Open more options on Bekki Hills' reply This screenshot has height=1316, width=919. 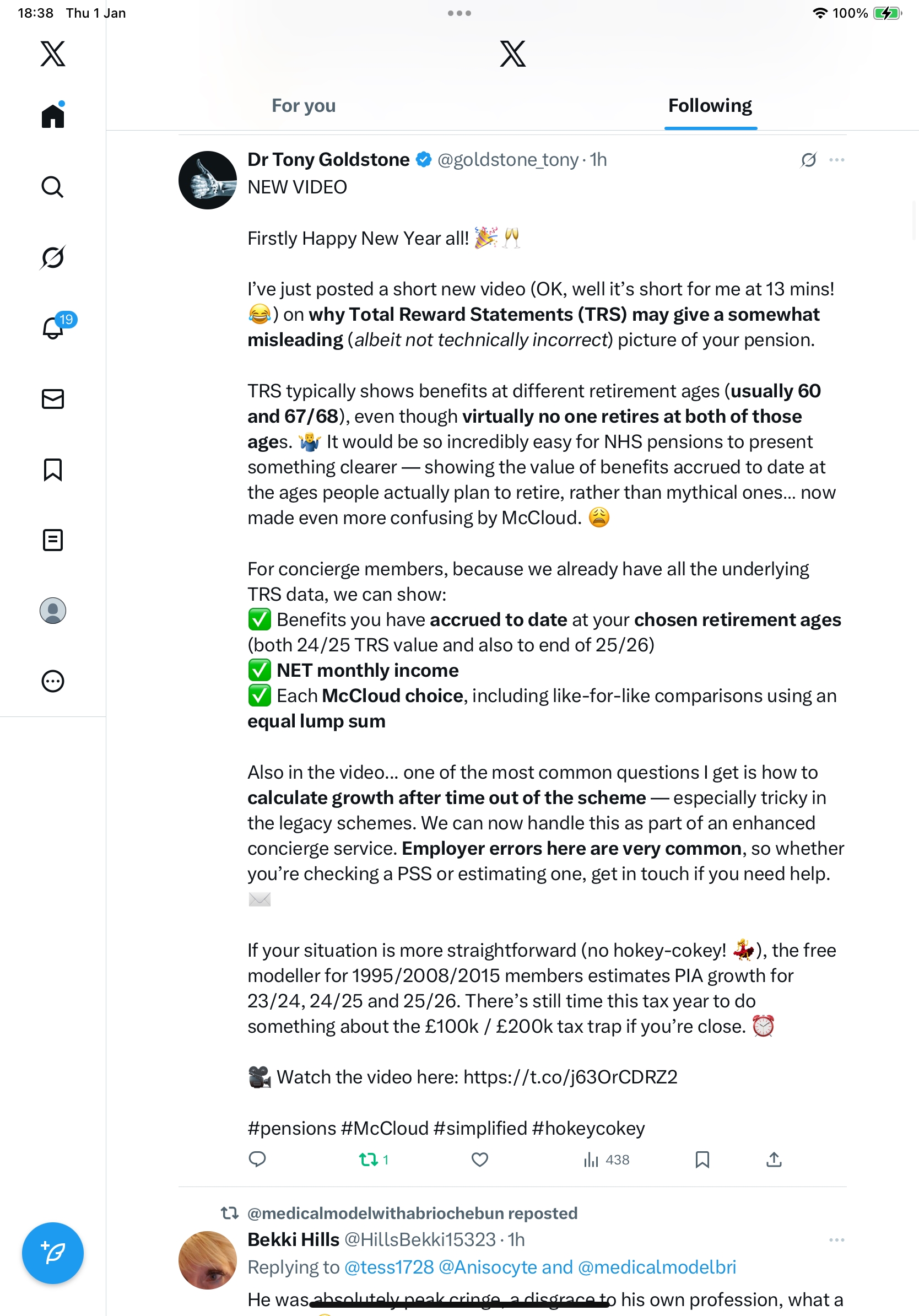point(836,1240)
